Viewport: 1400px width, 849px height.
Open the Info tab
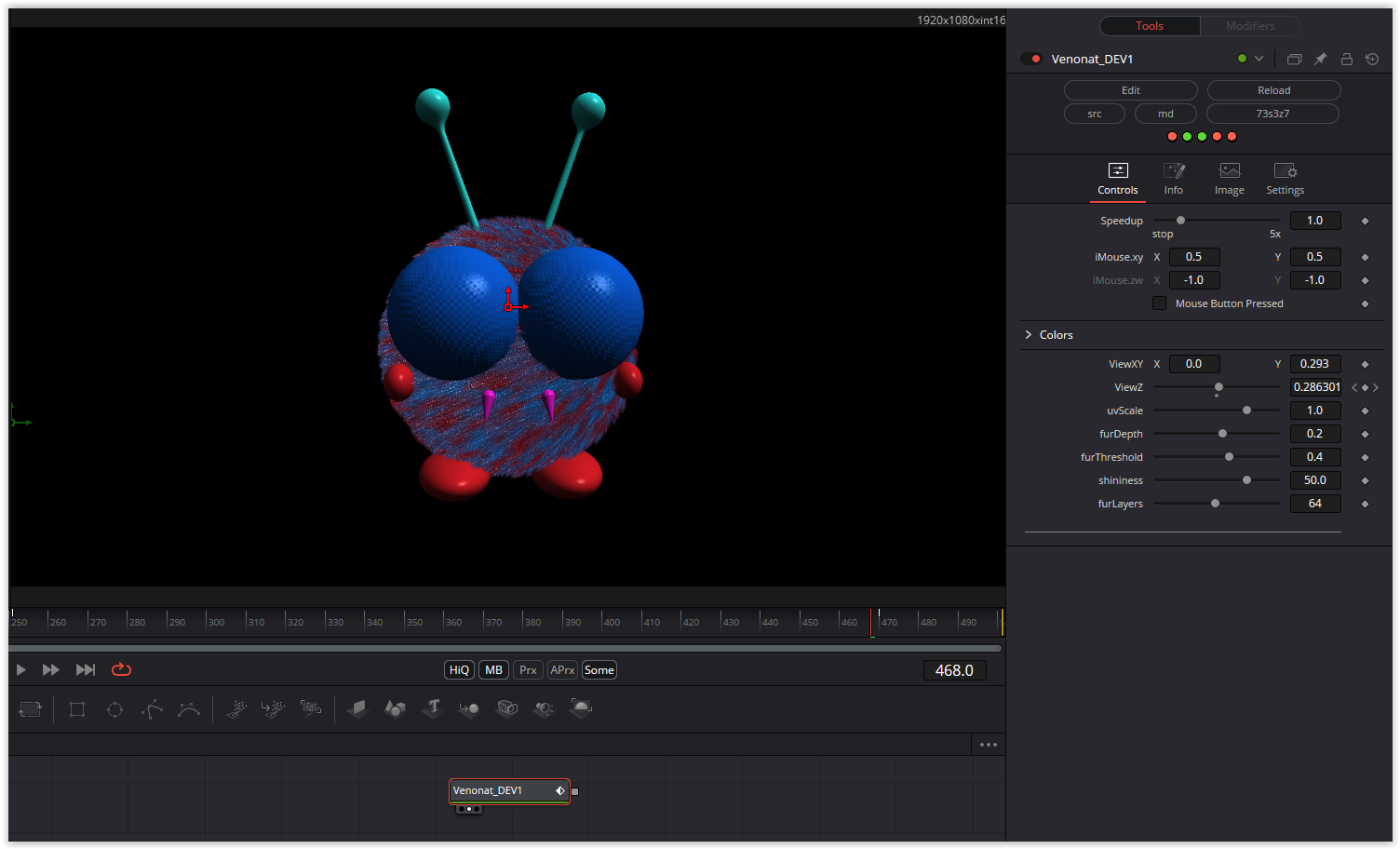pos(1174,179)
